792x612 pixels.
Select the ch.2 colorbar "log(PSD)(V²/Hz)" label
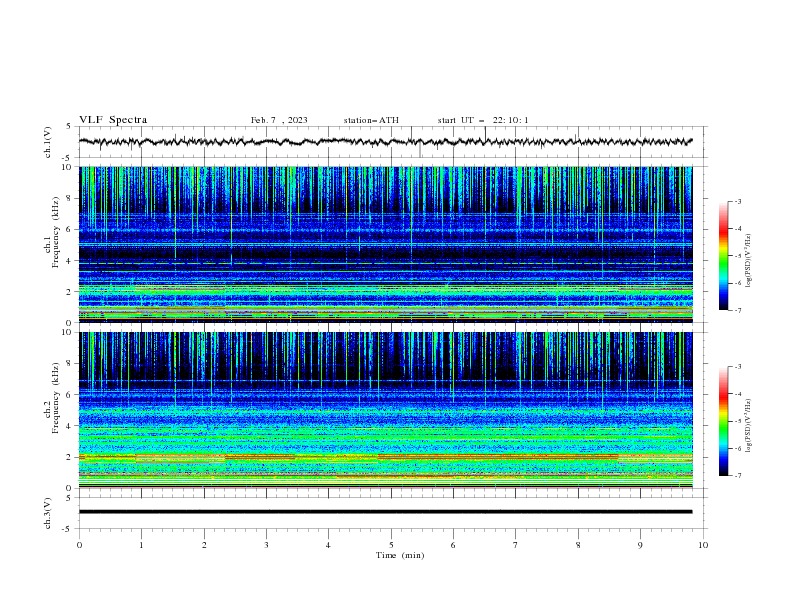point(749,426)
